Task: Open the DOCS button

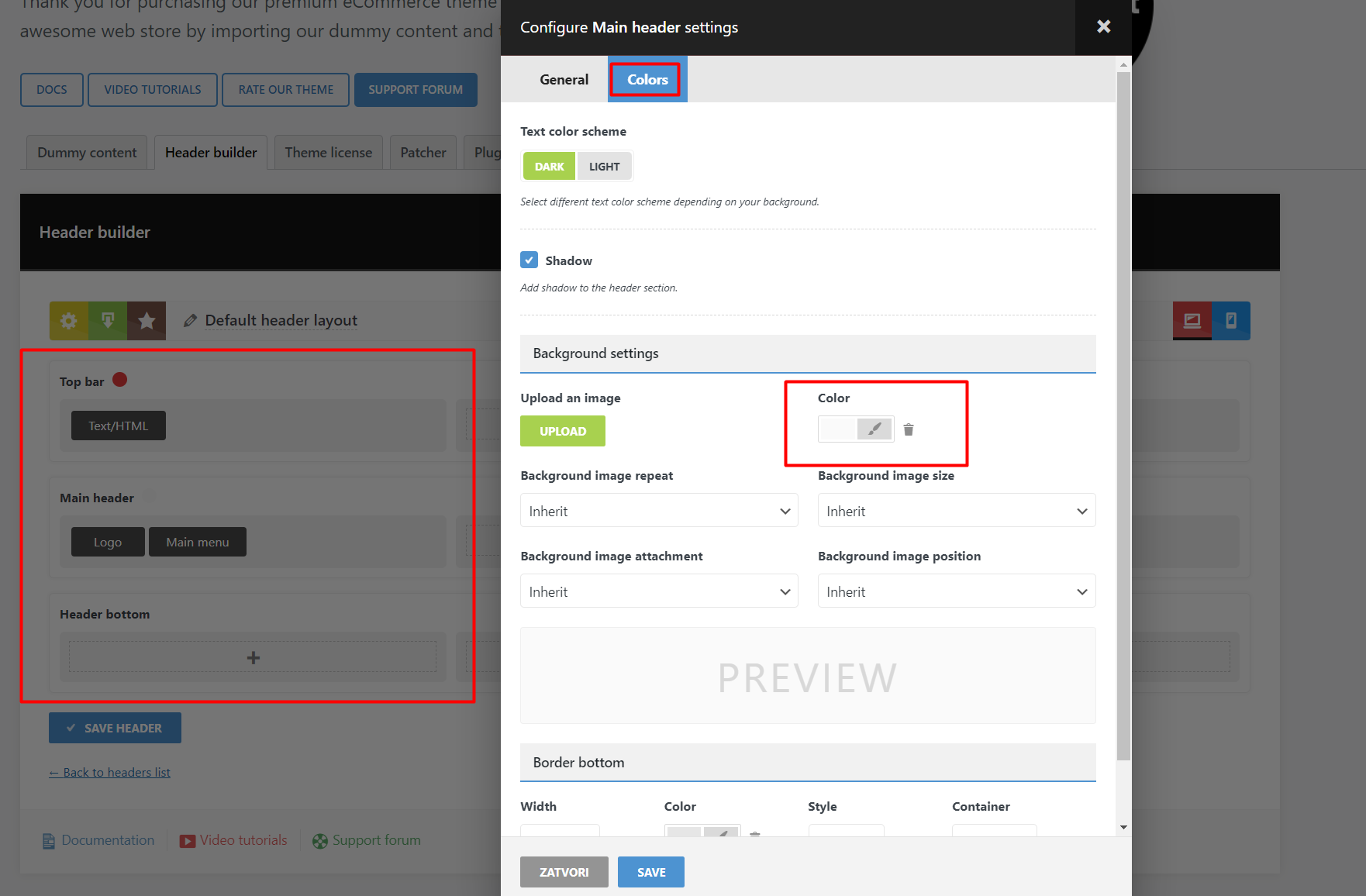Action: pos(52,90)
